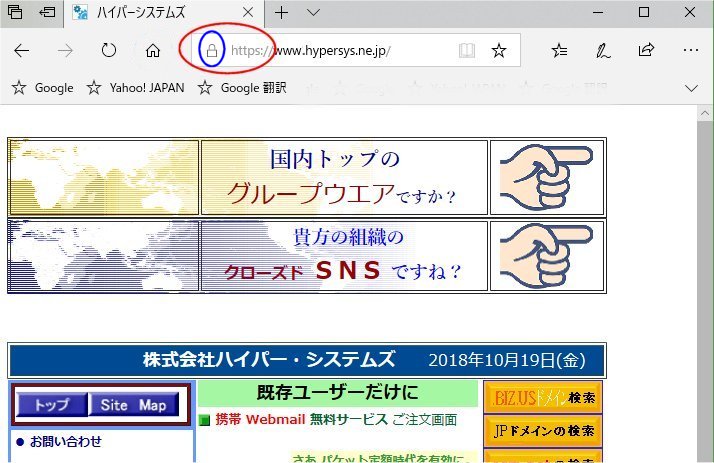Click the scrollbar up arrow
The image size is (714, 463).
[705, 112]
